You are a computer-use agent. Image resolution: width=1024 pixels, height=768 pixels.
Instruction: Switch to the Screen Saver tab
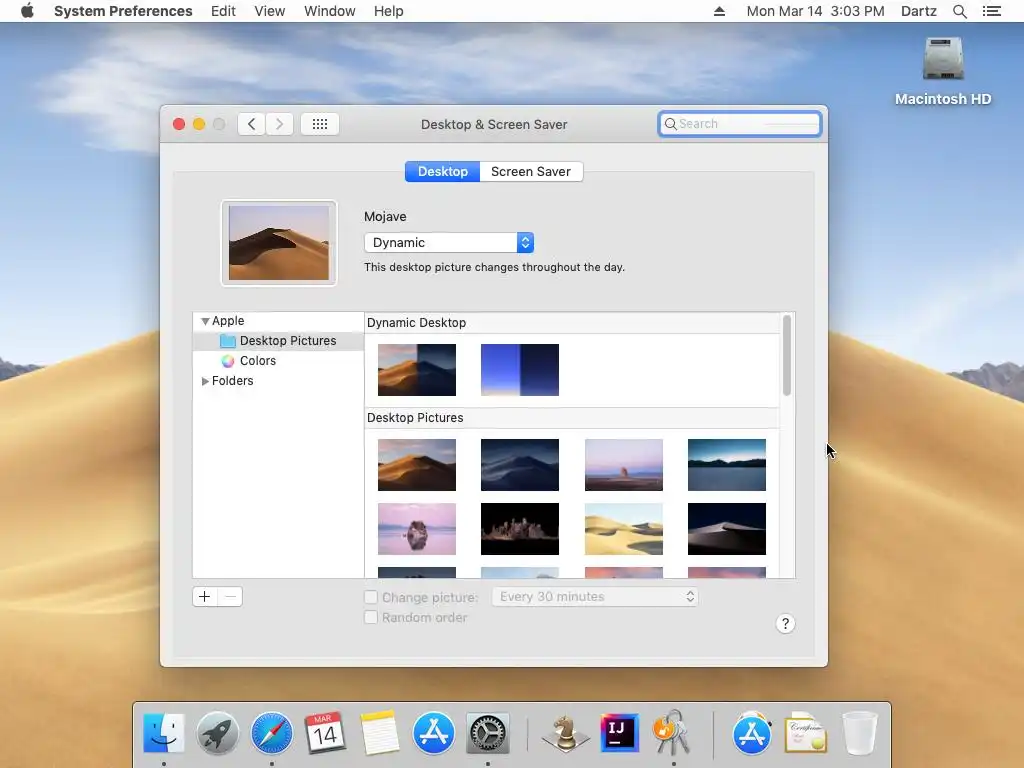531,172
